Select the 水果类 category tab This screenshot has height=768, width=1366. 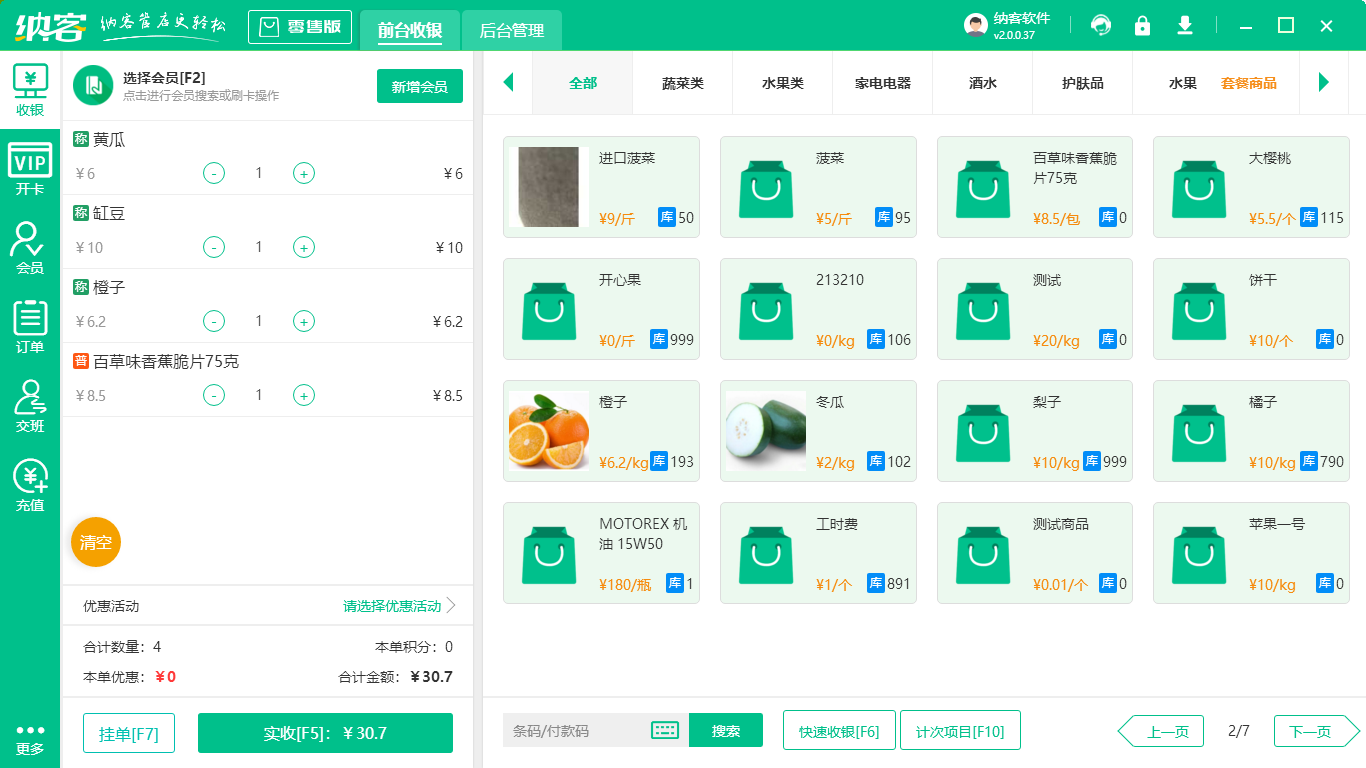click(782, 83)
